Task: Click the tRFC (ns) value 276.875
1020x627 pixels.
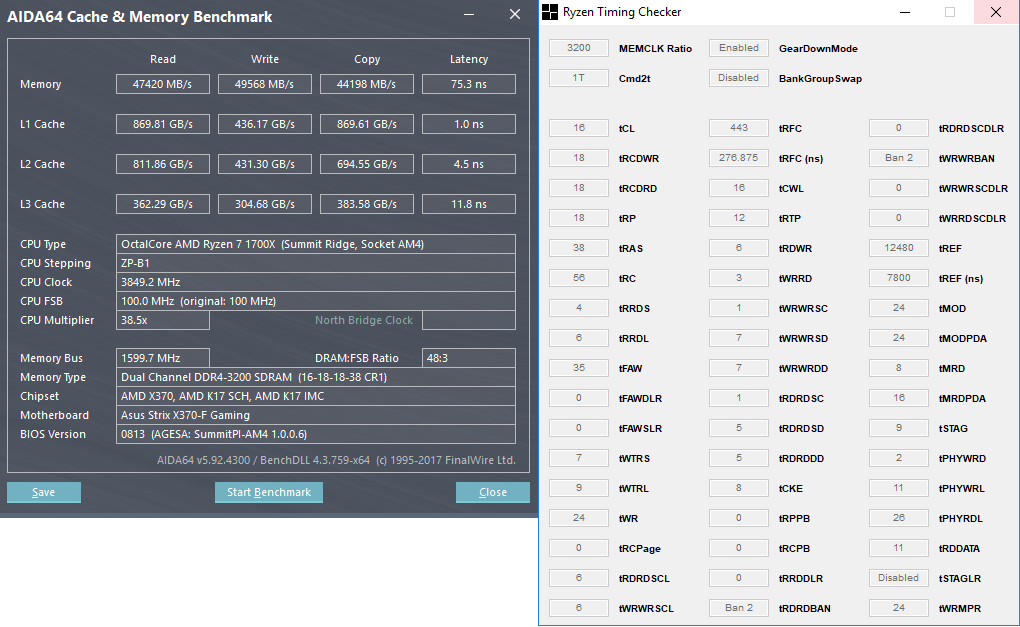Action: (739, 157)
